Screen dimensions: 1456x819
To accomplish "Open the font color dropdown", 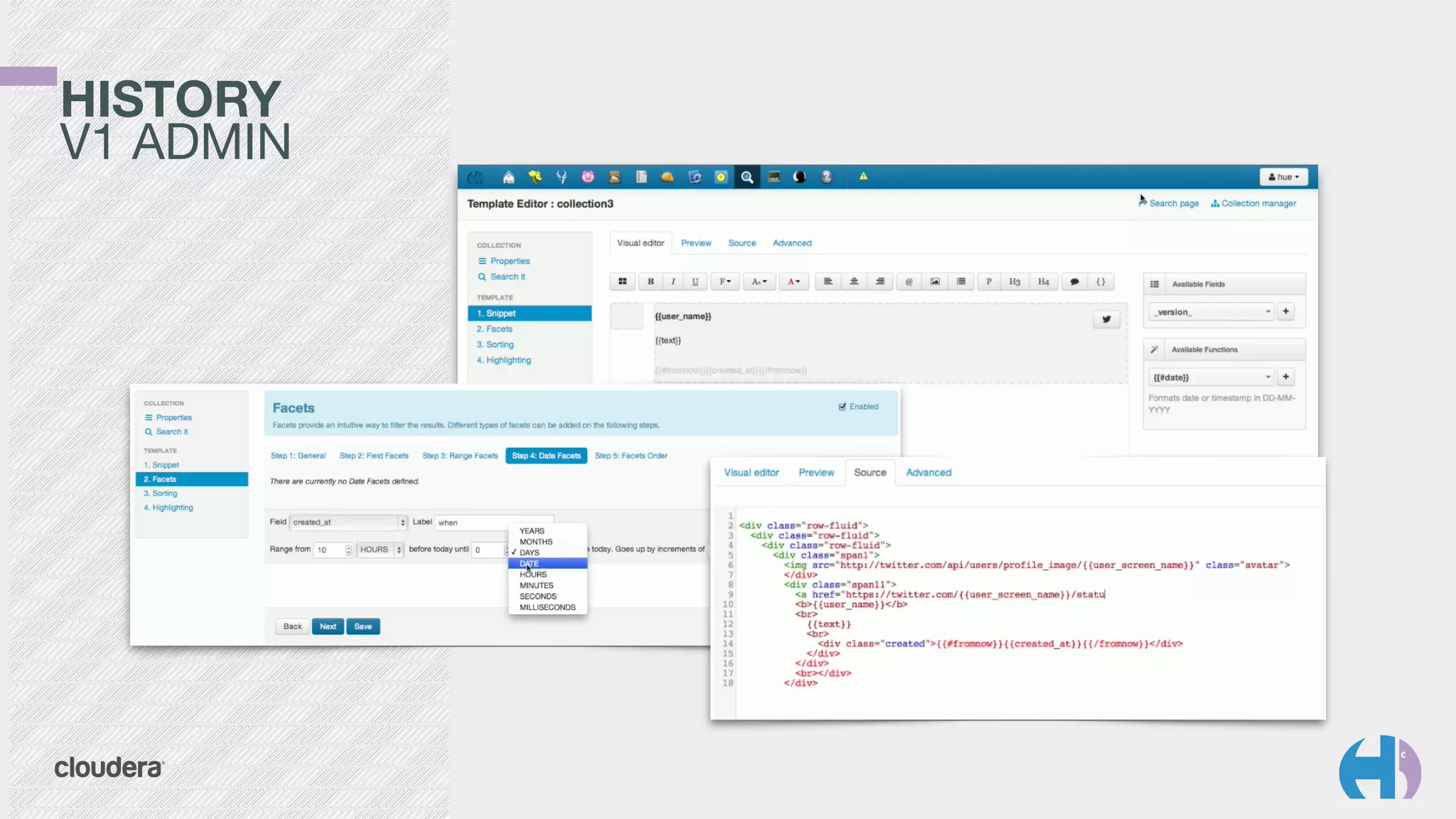I will [x=793, y=282].
